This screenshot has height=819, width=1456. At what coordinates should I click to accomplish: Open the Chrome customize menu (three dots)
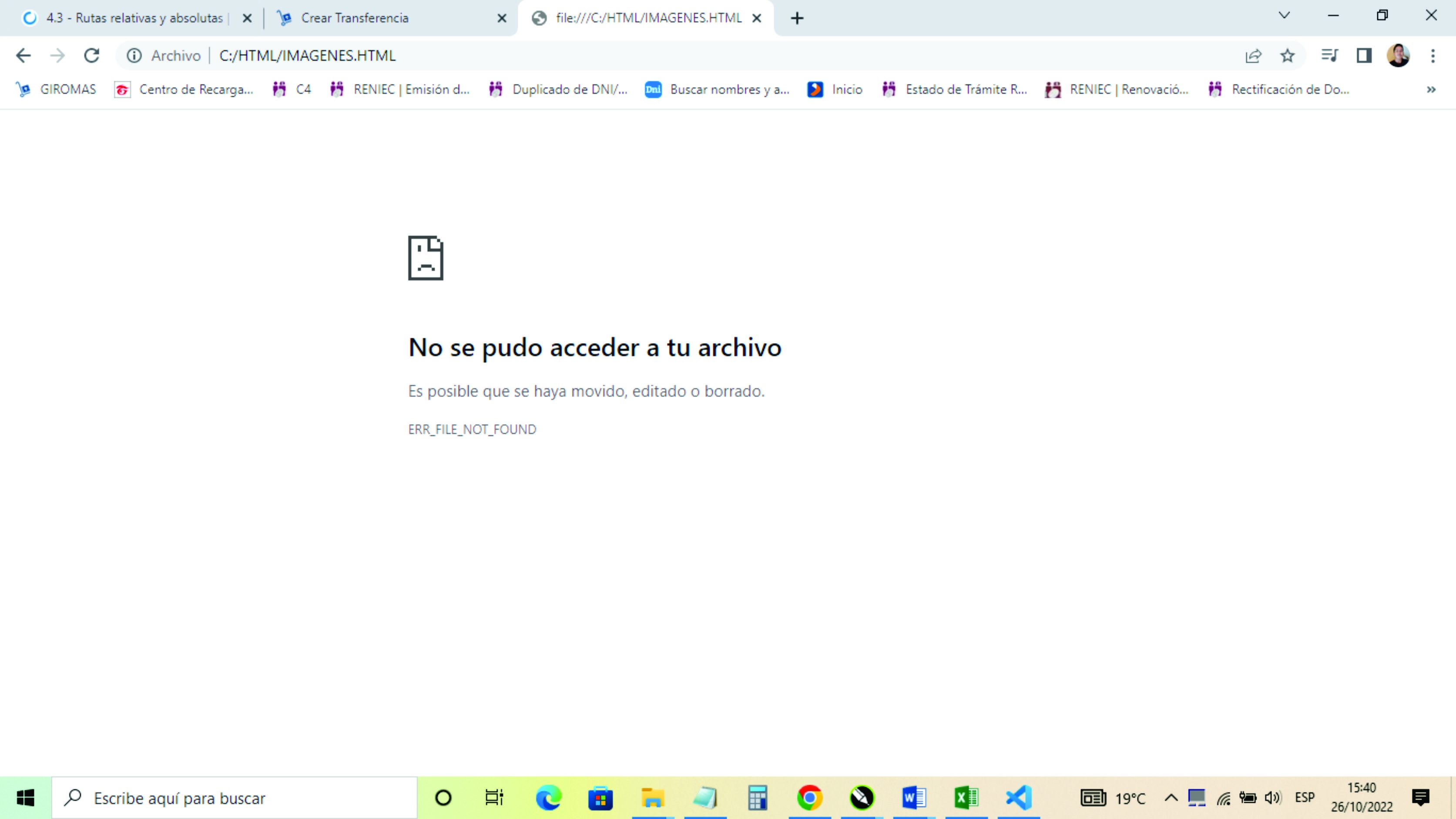(1434, 55)
